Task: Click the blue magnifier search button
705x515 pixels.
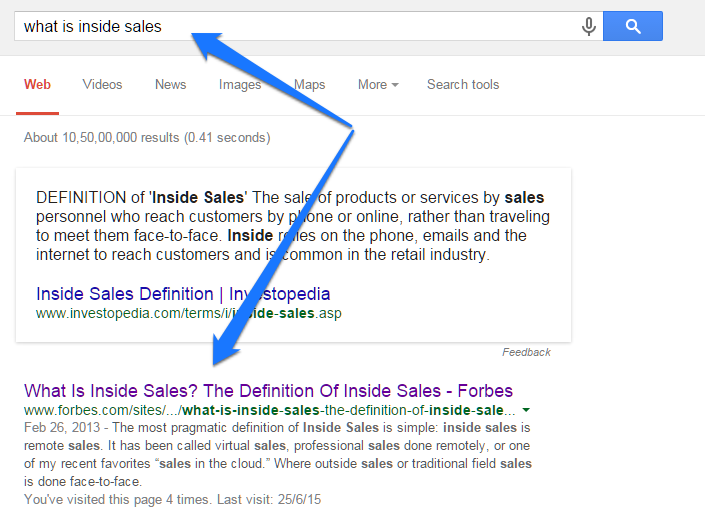Action: point(633,27)
